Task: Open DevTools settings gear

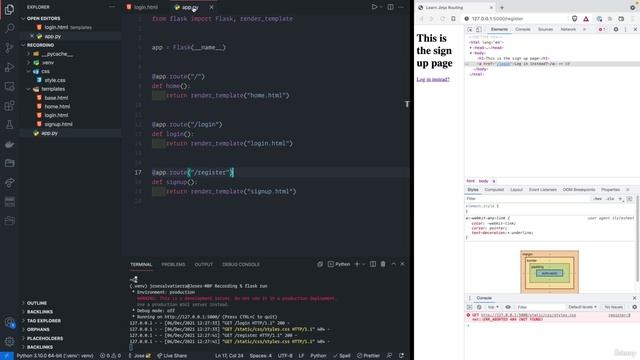Action: (616, 29)
